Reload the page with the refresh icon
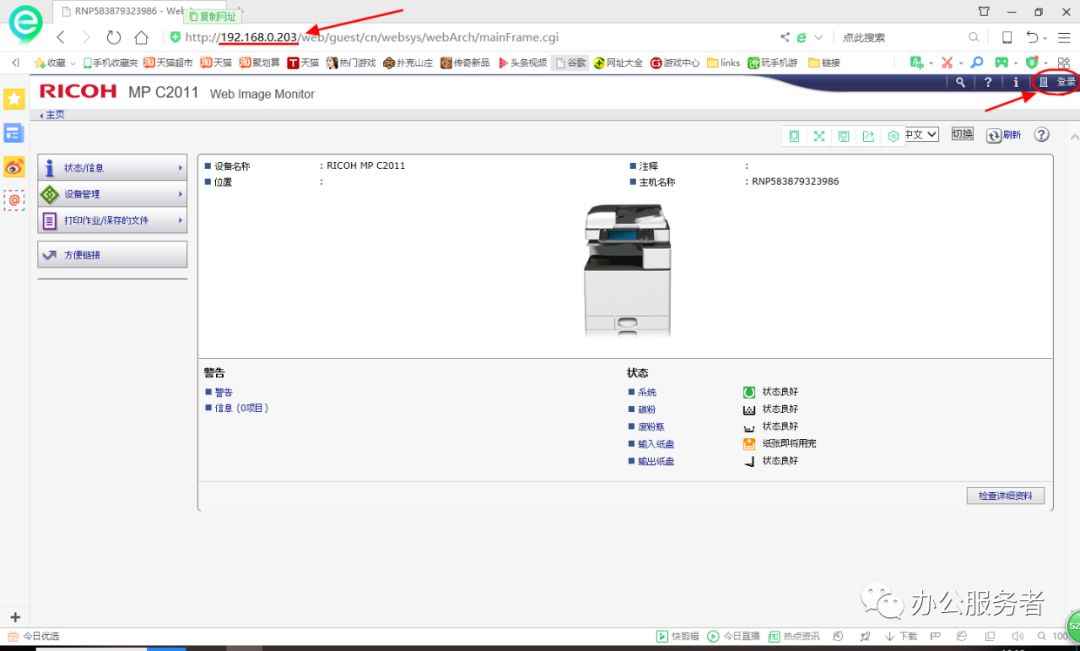This screenshot has width=1080, height=651. [x=114, y=37]
